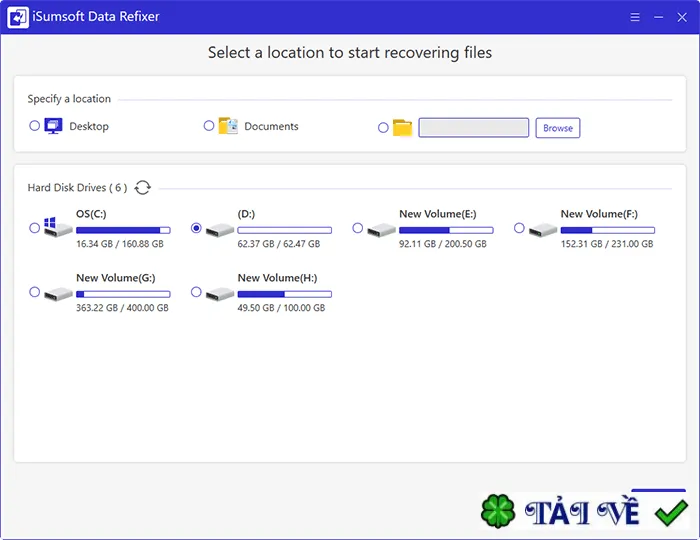The height and width of the screenshot is (540, 700).
Task: Click the OS(C:) usage bar
Action: tap(123, 230)
